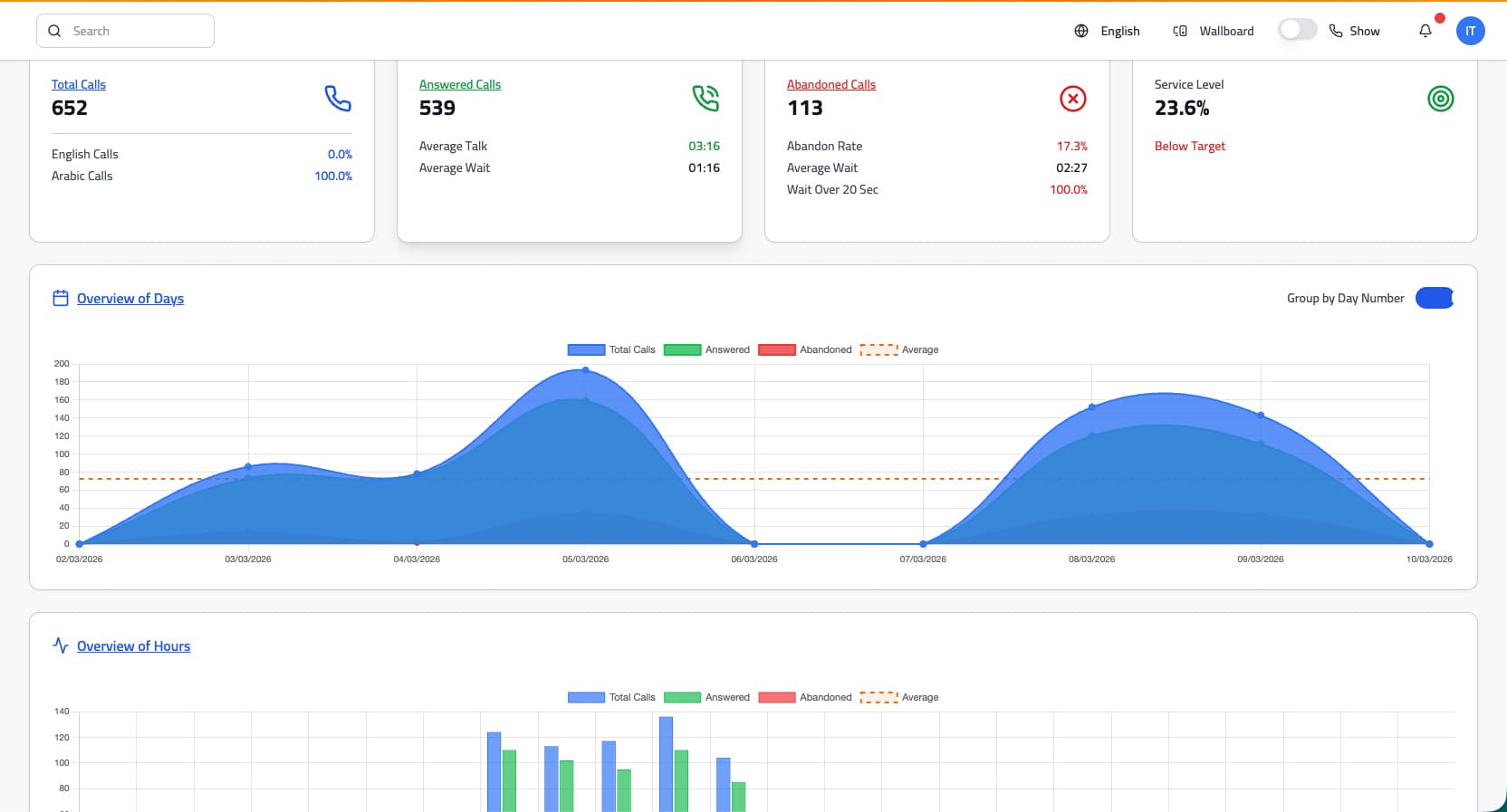Click the Below Target status text
Viewport: 1507px width, 812px height.
1190,146
